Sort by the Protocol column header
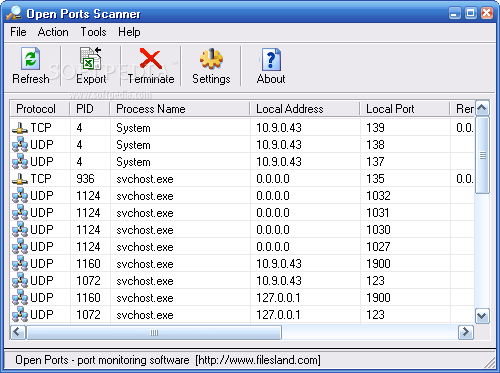Image resolution: width=500 pixels, height=373 pixels. click(x=40, y=109)
